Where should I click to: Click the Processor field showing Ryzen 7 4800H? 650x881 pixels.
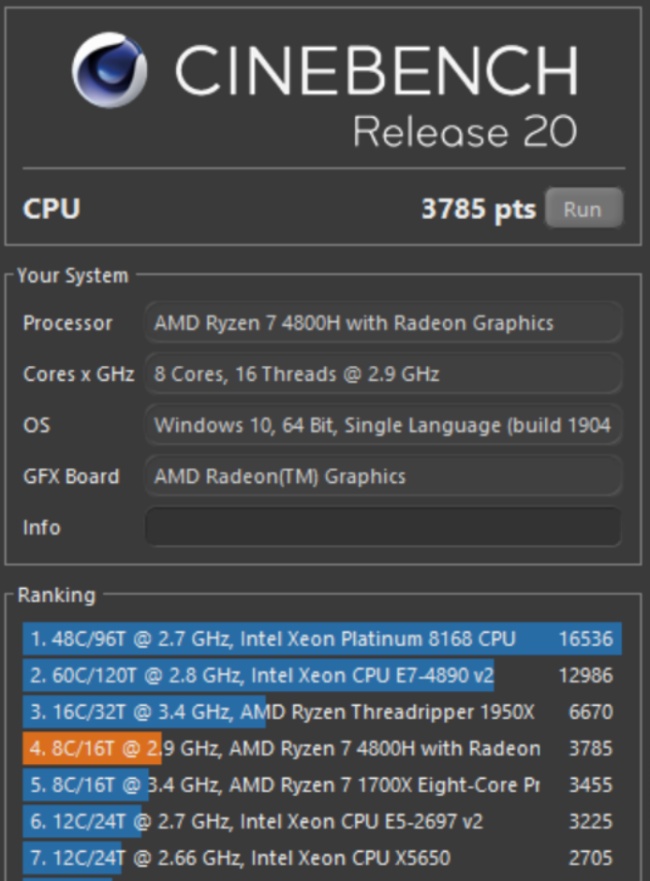tap(383, 323)
